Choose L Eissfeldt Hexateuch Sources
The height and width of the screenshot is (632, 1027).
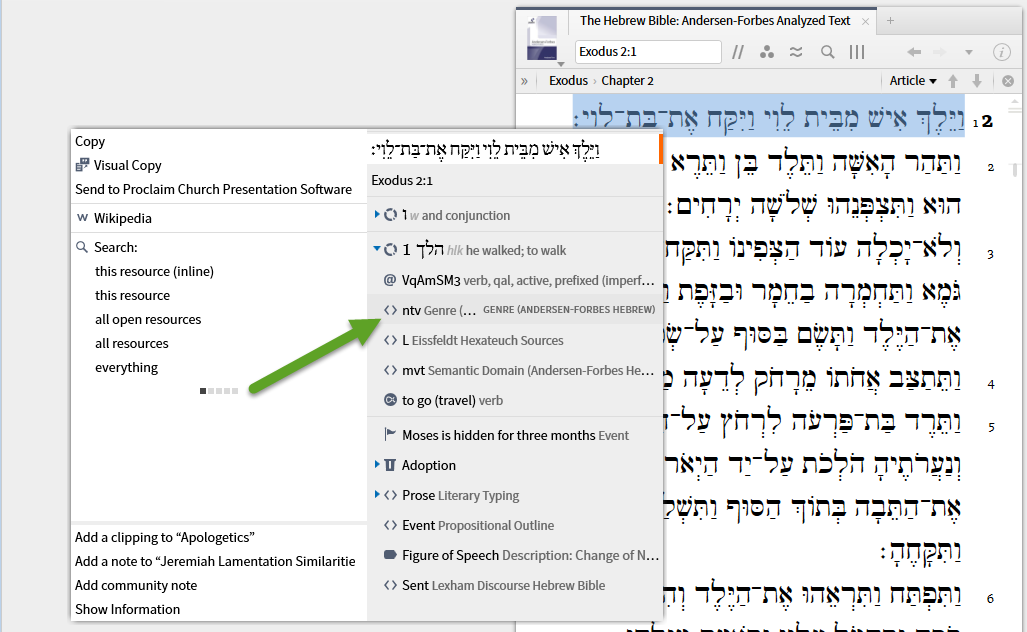(x=514, y=341)
